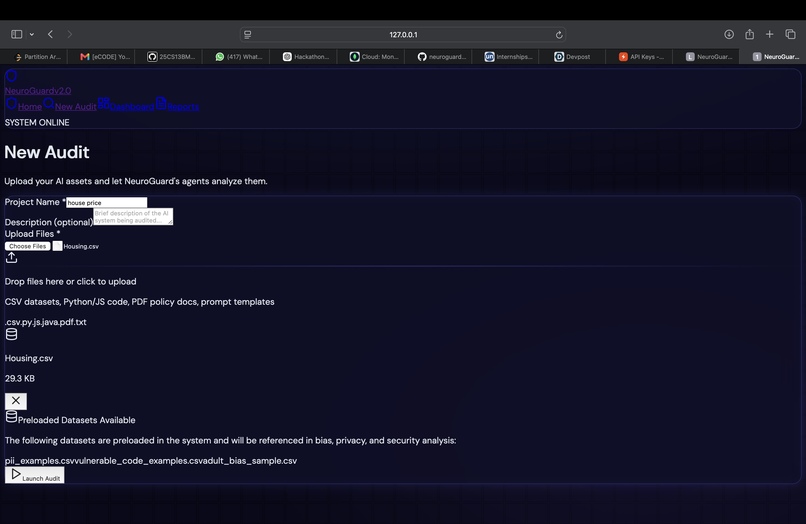Open a new tab with plus icon

click(x=770, y=34)
